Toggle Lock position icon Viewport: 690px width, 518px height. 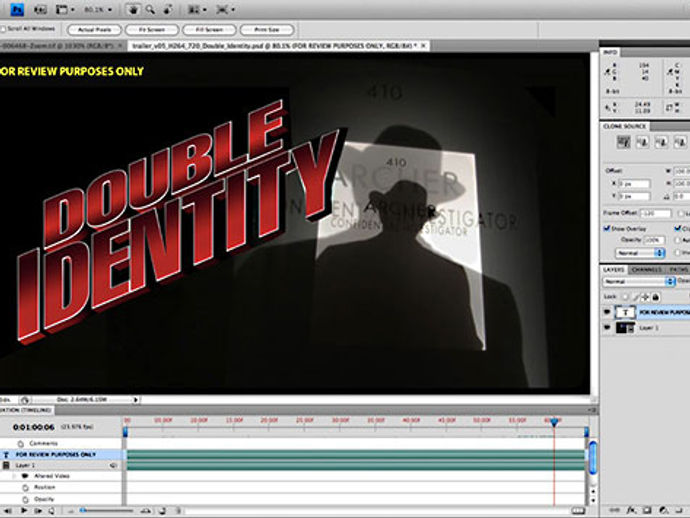645,297
